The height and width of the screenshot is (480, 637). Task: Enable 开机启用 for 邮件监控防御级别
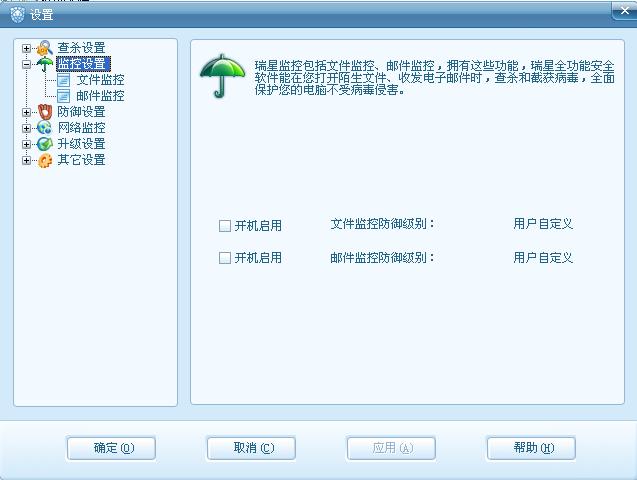225,258
